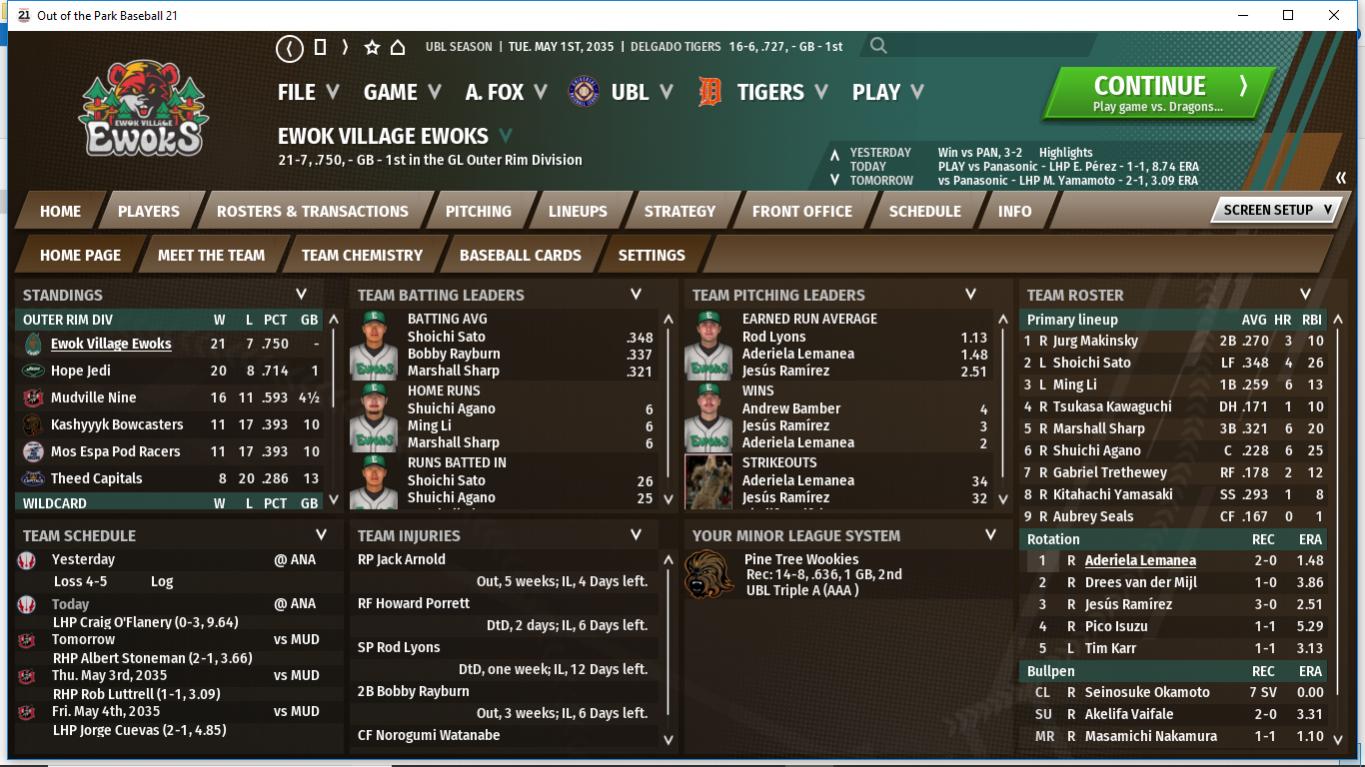This screenshot has width=1365, height=767.
Task: Click the Ewok Village Ewoks team logo
Action: point(143,108)
